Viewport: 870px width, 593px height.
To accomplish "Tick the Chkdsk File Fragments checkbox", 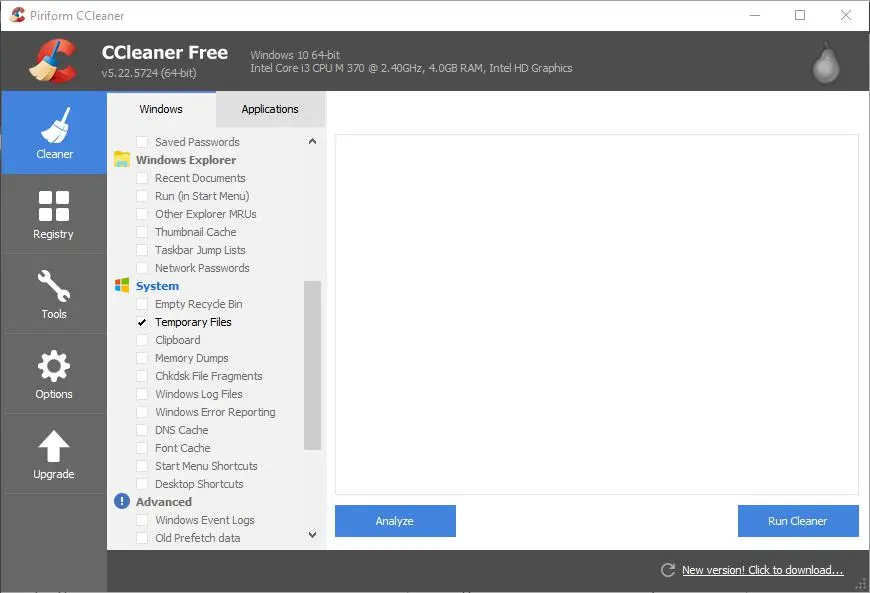I will click(142, 376).
